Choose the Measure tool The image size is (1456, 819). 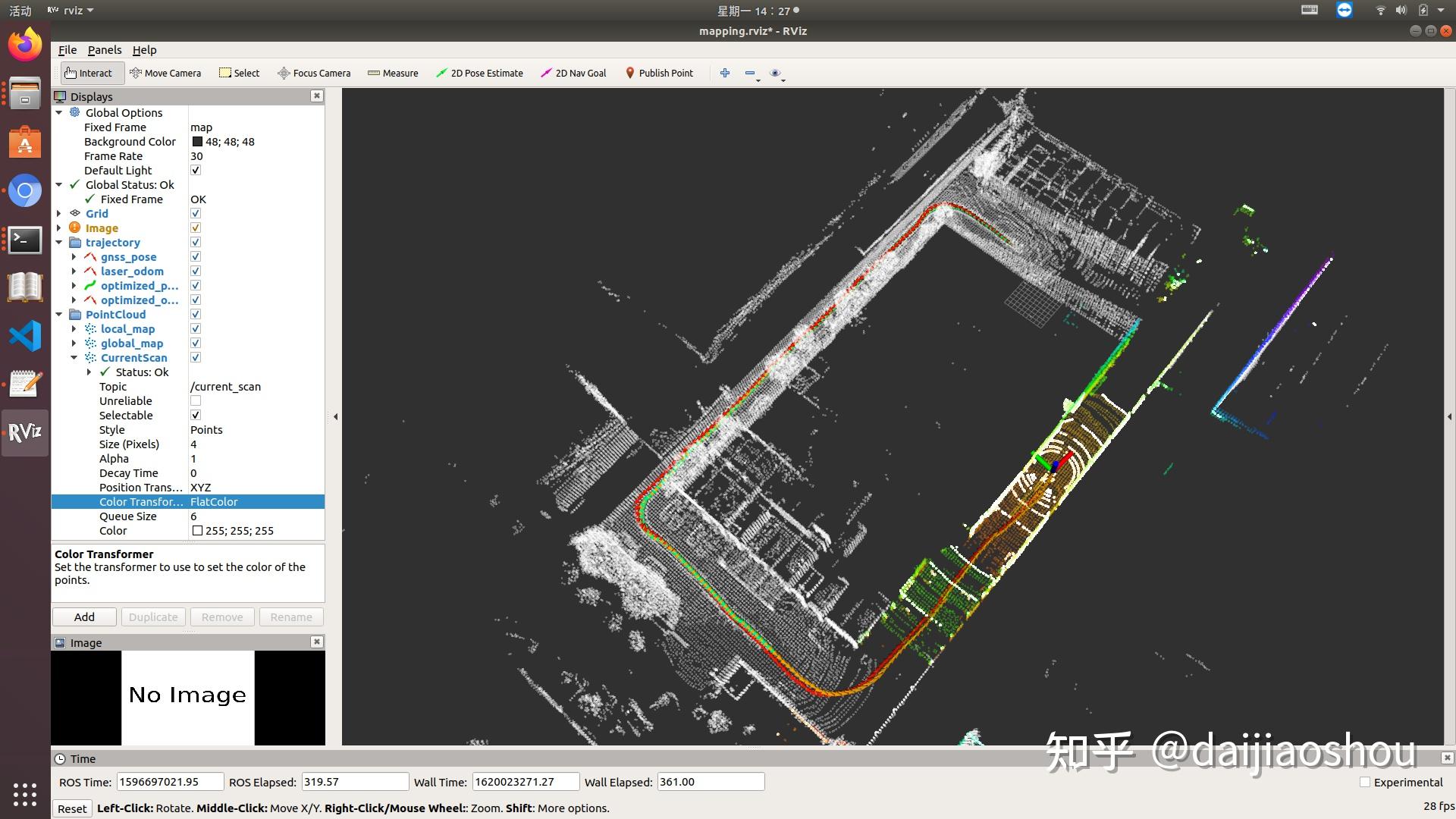(393, 73)
